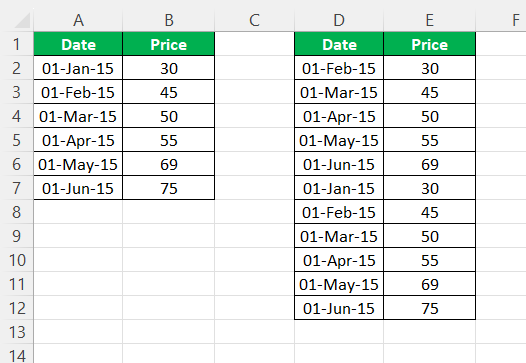Image resolution: width=526 pixels, height=363 pixels.
Task: Select price 50 in row 9
Action: coord(430,236)
